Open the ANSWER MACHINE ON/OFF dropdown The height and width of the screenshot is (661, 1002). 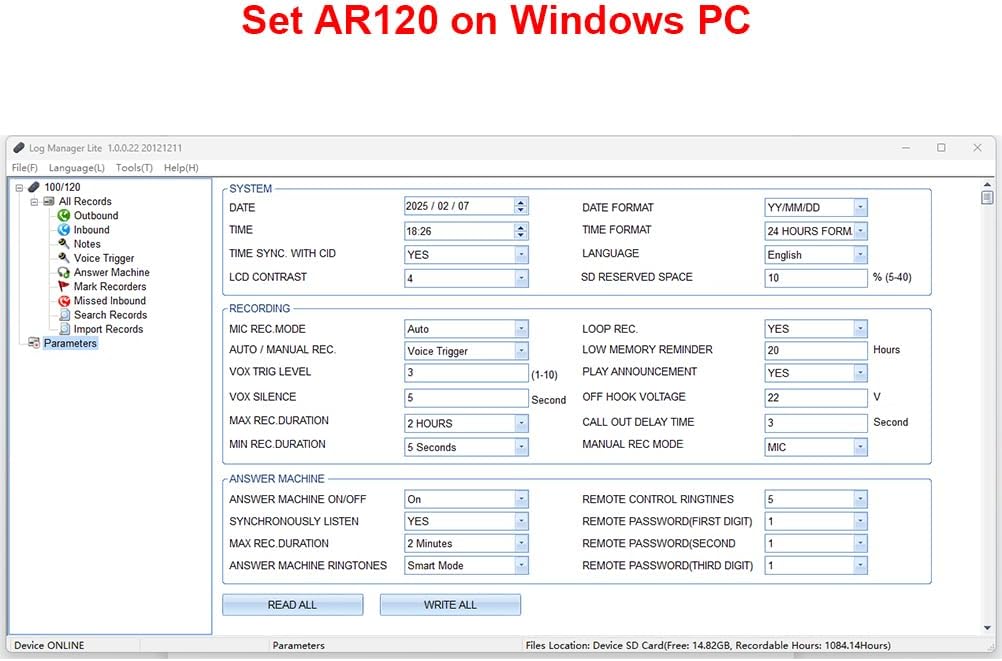tap(521, 499)
